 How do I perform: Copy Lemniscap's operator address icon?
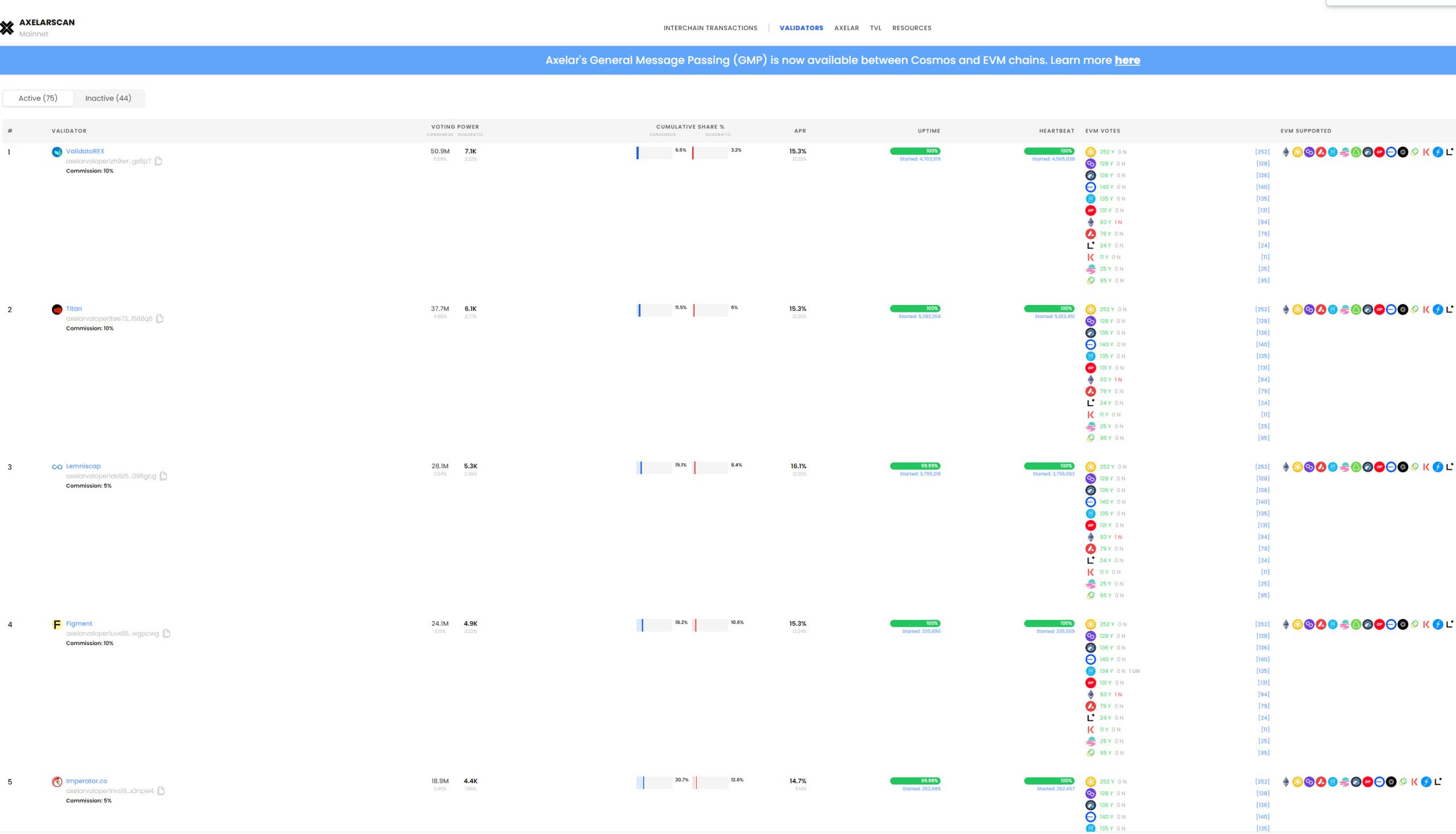164,476
